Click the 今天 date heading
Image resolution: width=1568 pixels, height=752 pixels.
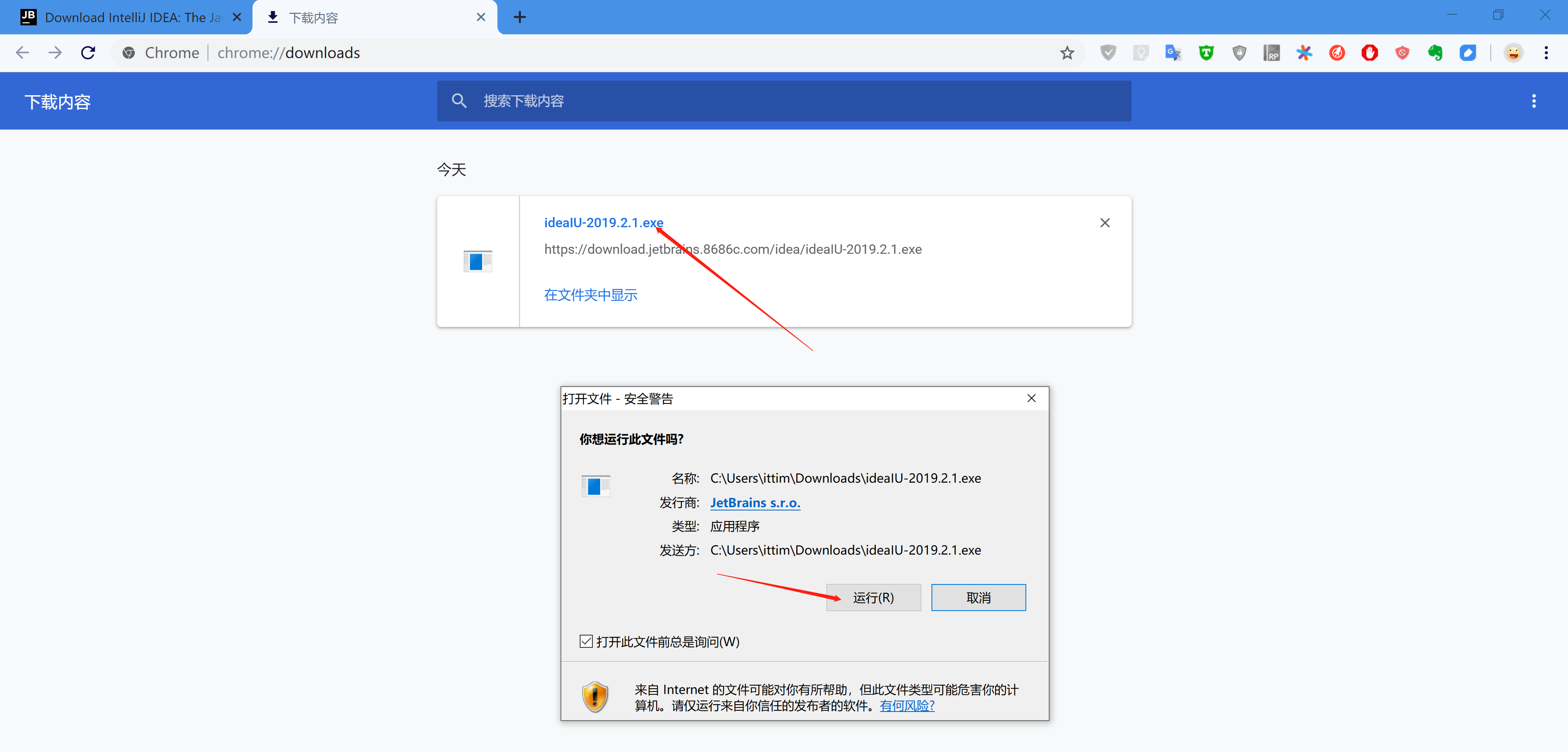click(452, 170)
